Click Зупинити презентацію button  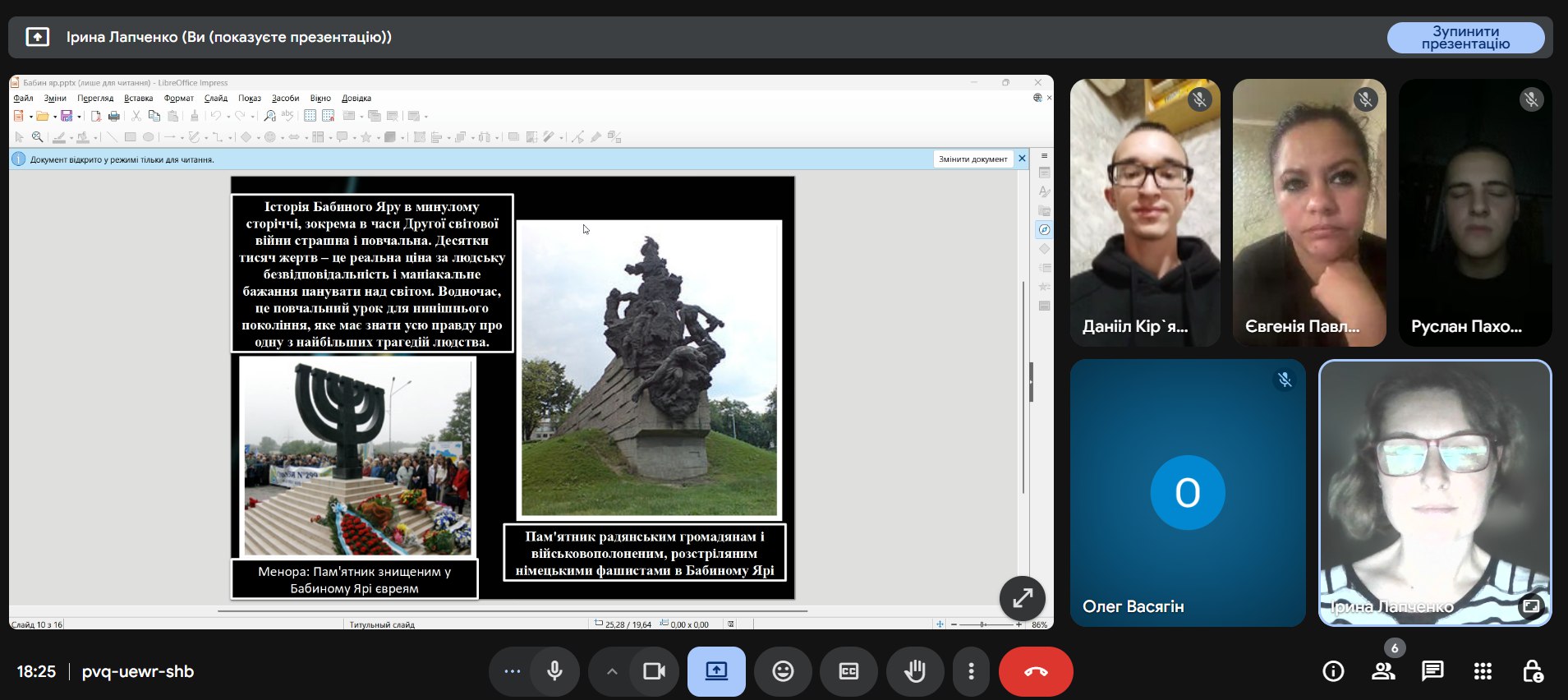point(1465,38)
